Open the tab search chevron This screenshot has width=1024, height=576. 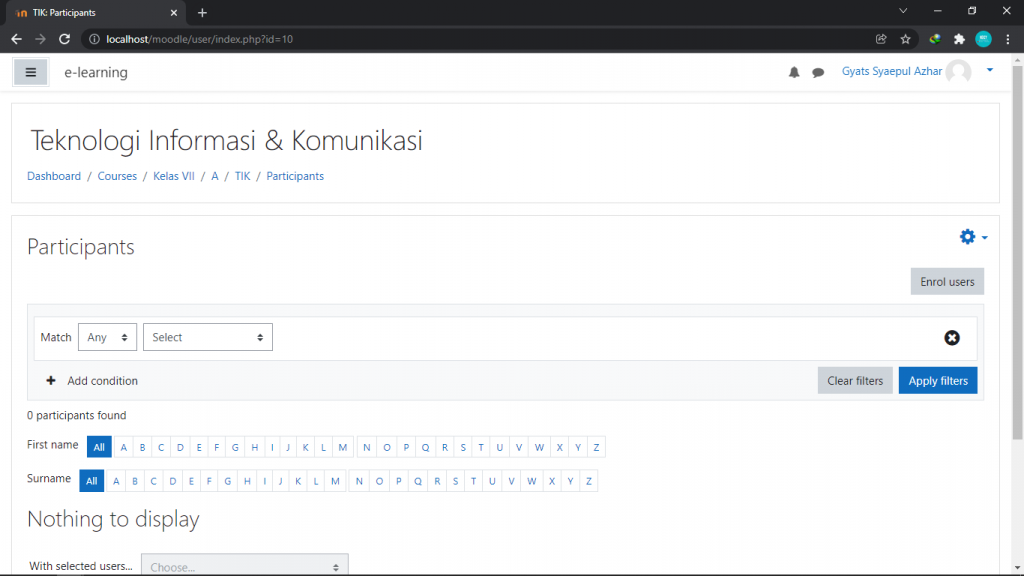[903, 11]
